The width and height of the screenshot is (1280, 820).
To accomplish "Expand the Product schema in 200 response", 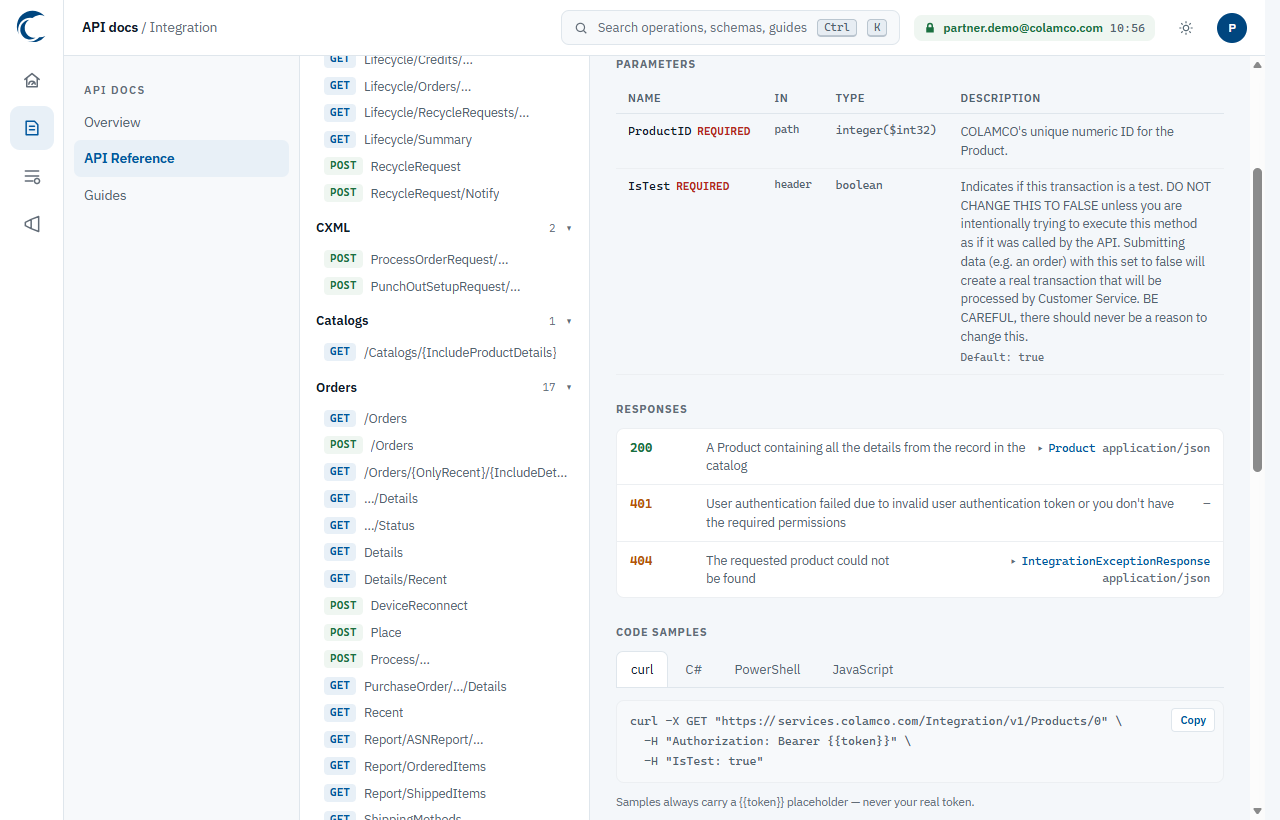I will point(1066,448).
